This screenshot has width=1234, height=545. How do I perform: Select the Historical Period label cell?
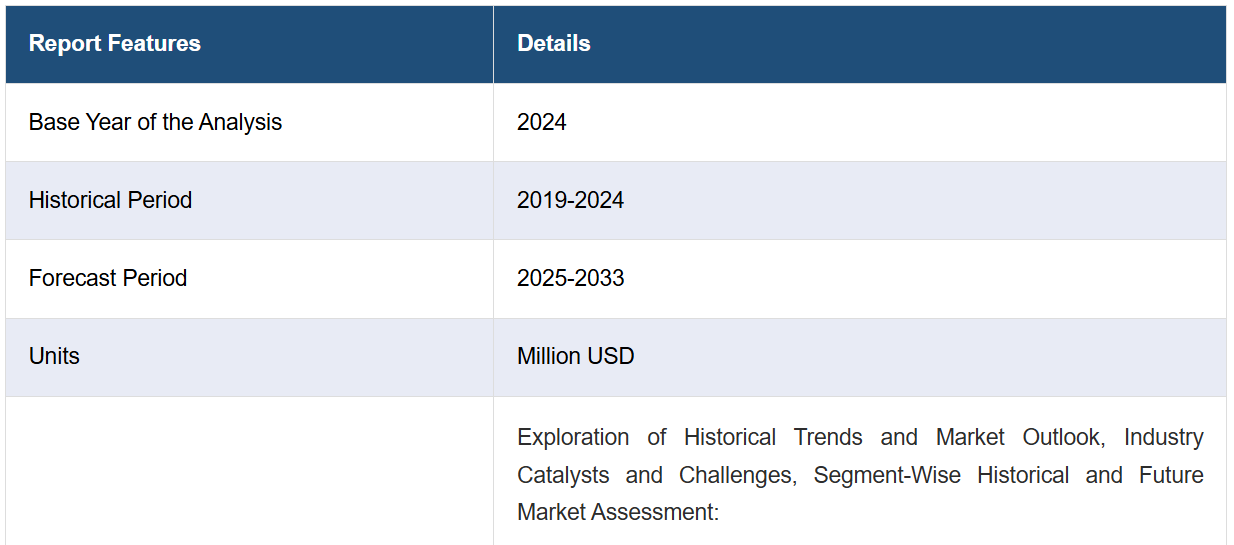click(x=249, y=200)
